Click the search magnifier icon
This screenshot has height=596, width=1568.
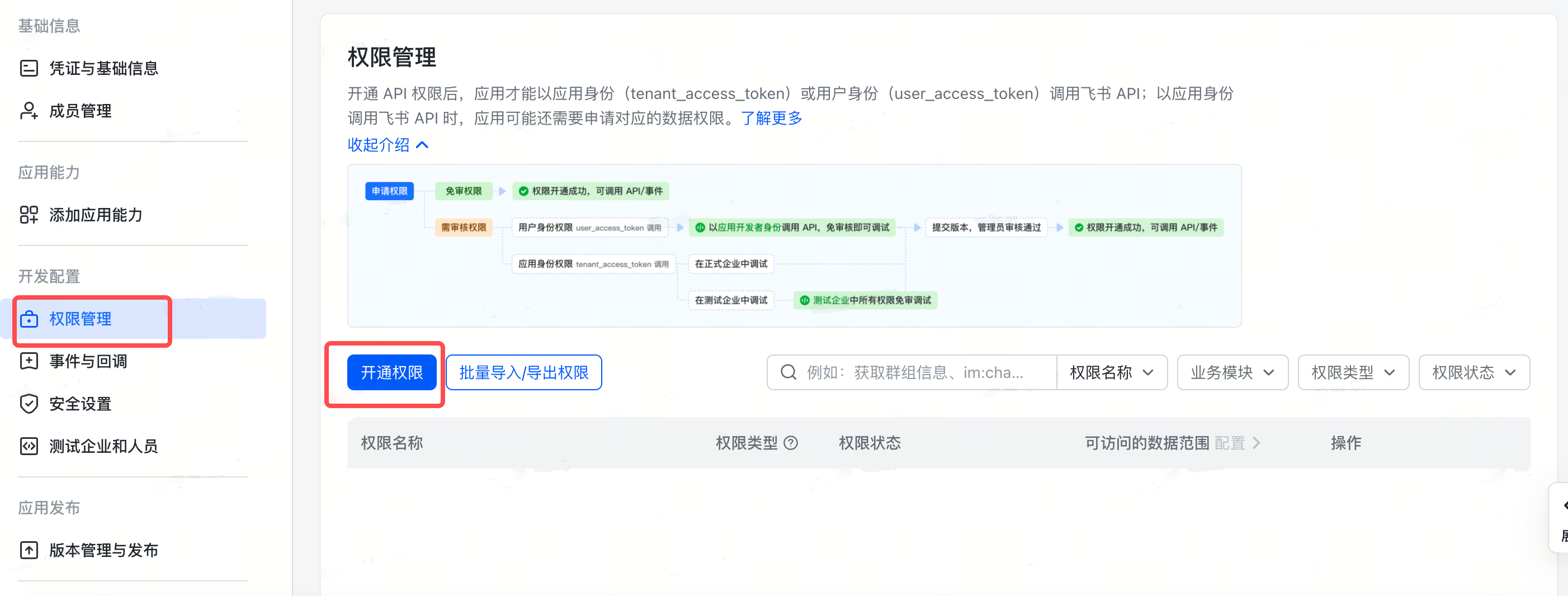pyautogui.click(x=788, y=372)
